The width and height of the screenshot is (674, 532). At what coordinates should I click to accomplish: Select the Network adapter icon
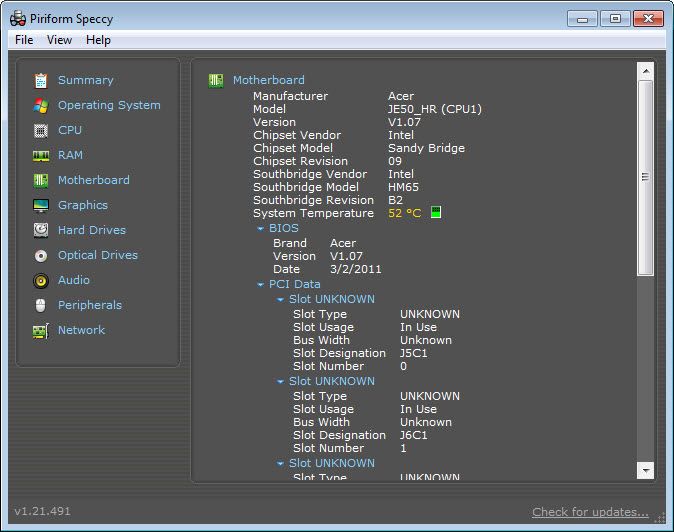click(41, 331)
